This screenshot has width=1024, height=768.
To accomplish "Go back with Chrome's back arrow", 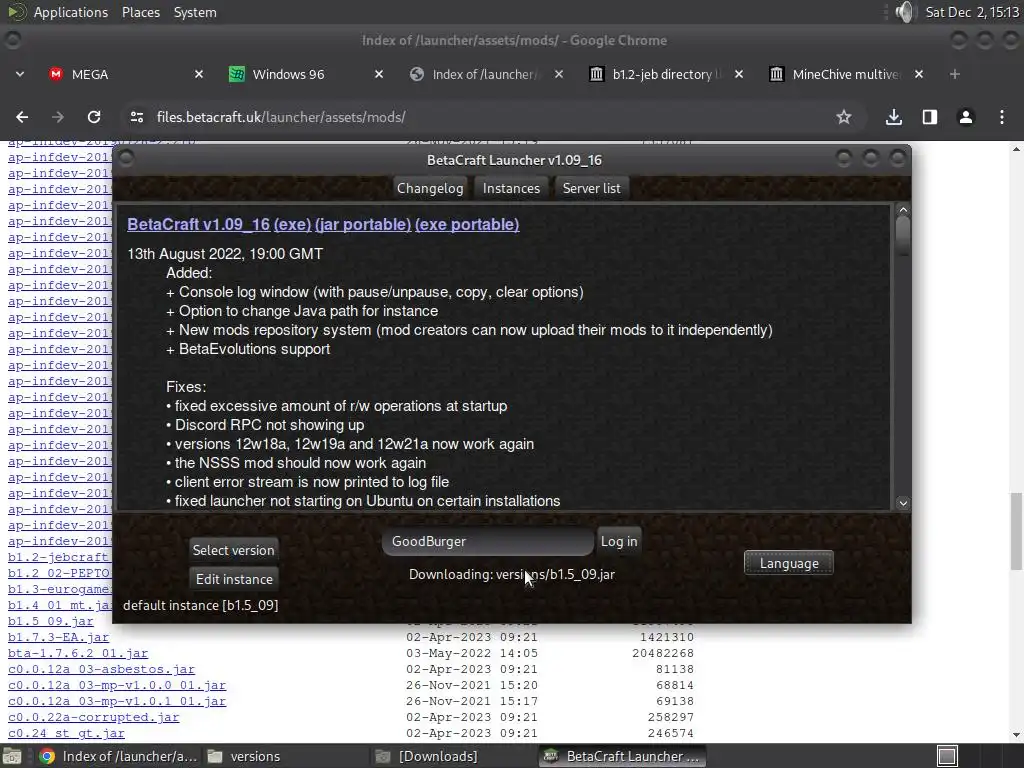I will click(22, 117).
